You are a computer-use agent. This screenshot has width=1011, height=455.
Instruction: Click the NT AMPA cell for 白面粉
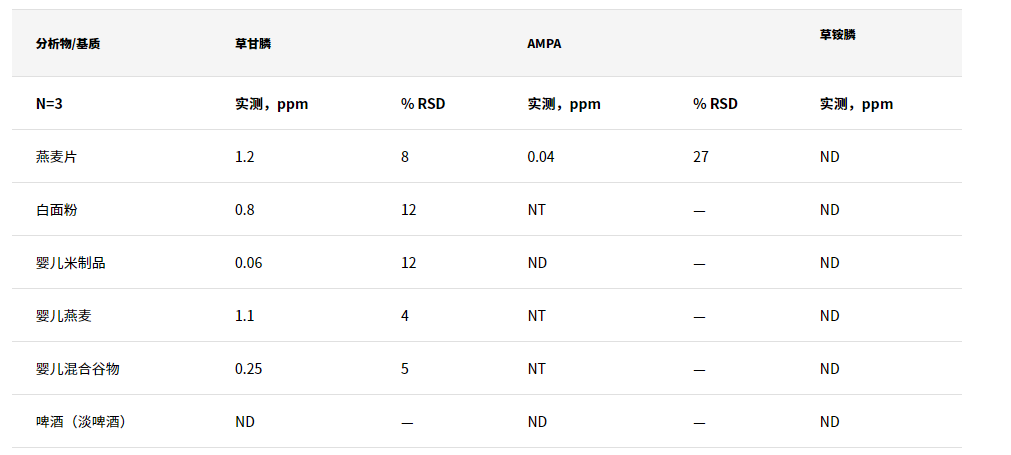(536, 209)
